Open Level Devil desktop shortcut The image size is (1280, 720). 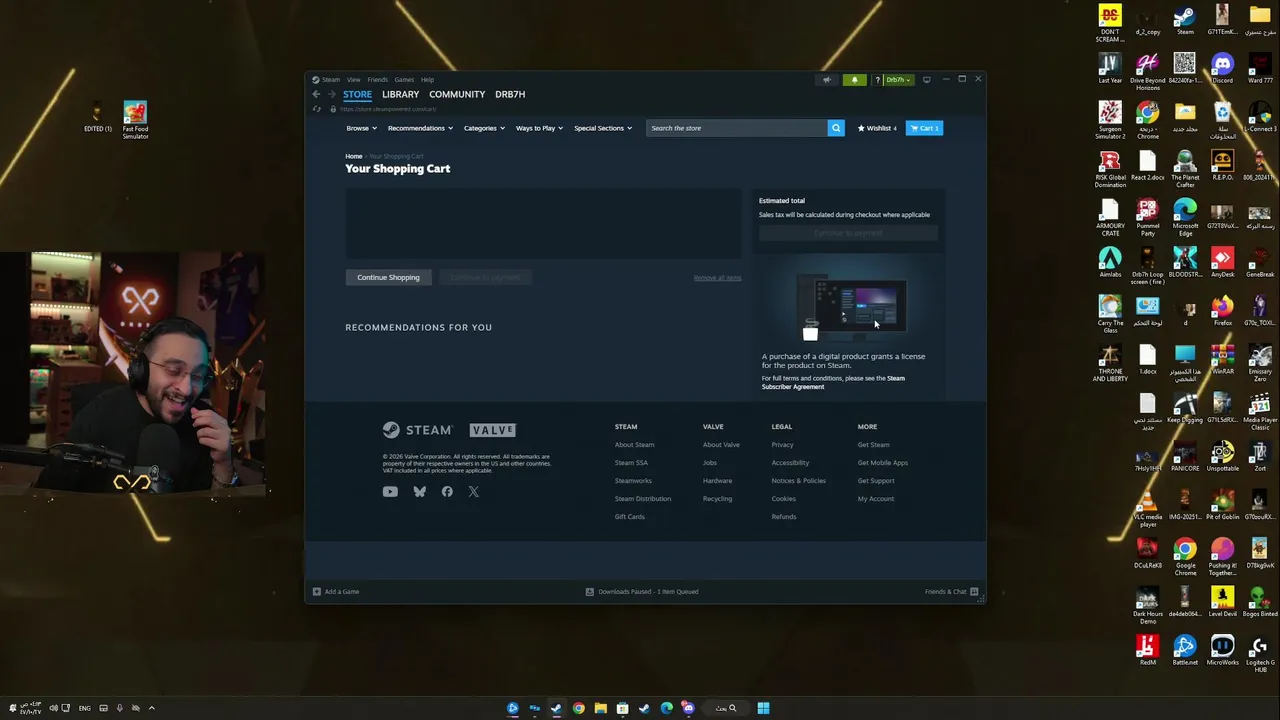click(1222, 602)
